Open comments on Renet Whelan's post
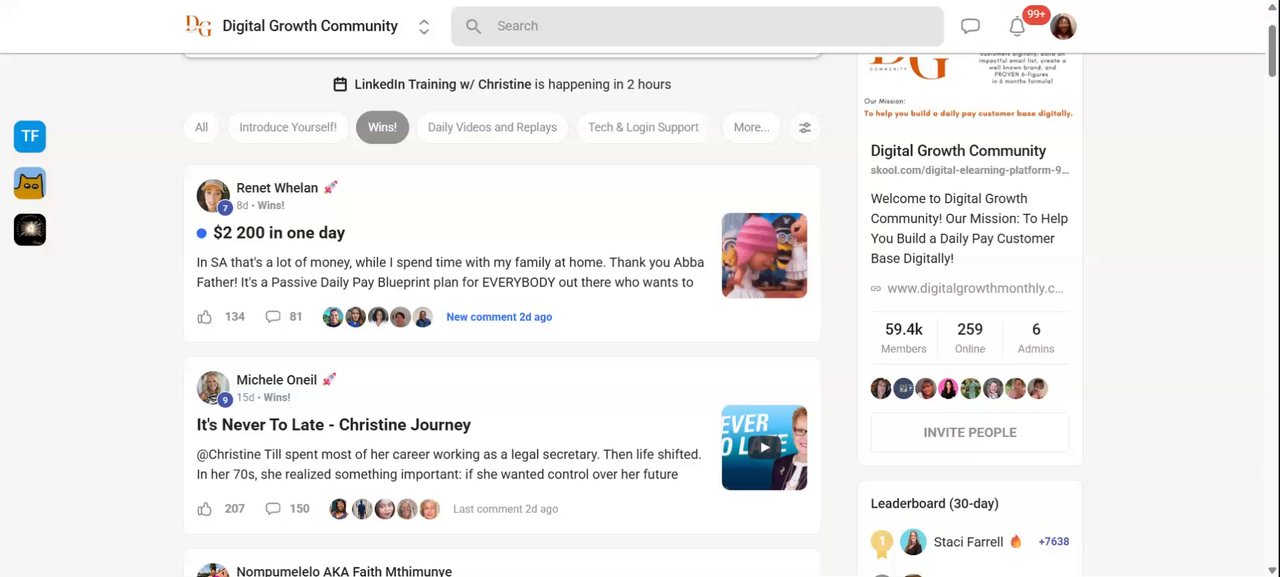Screen dimensions: 1280x577 [x=273, y=317]
